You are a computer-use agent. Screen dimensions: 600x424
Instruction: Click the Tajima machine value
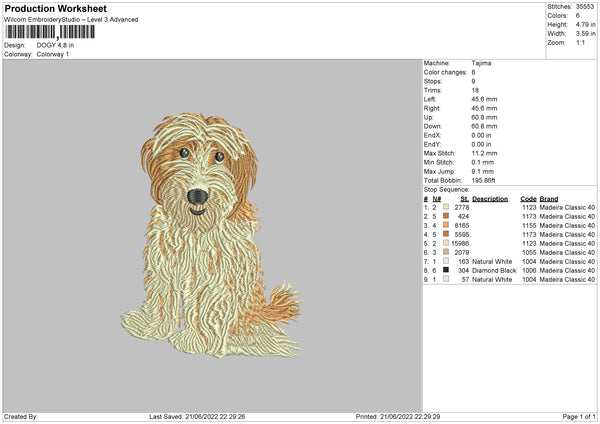point(481,63)
